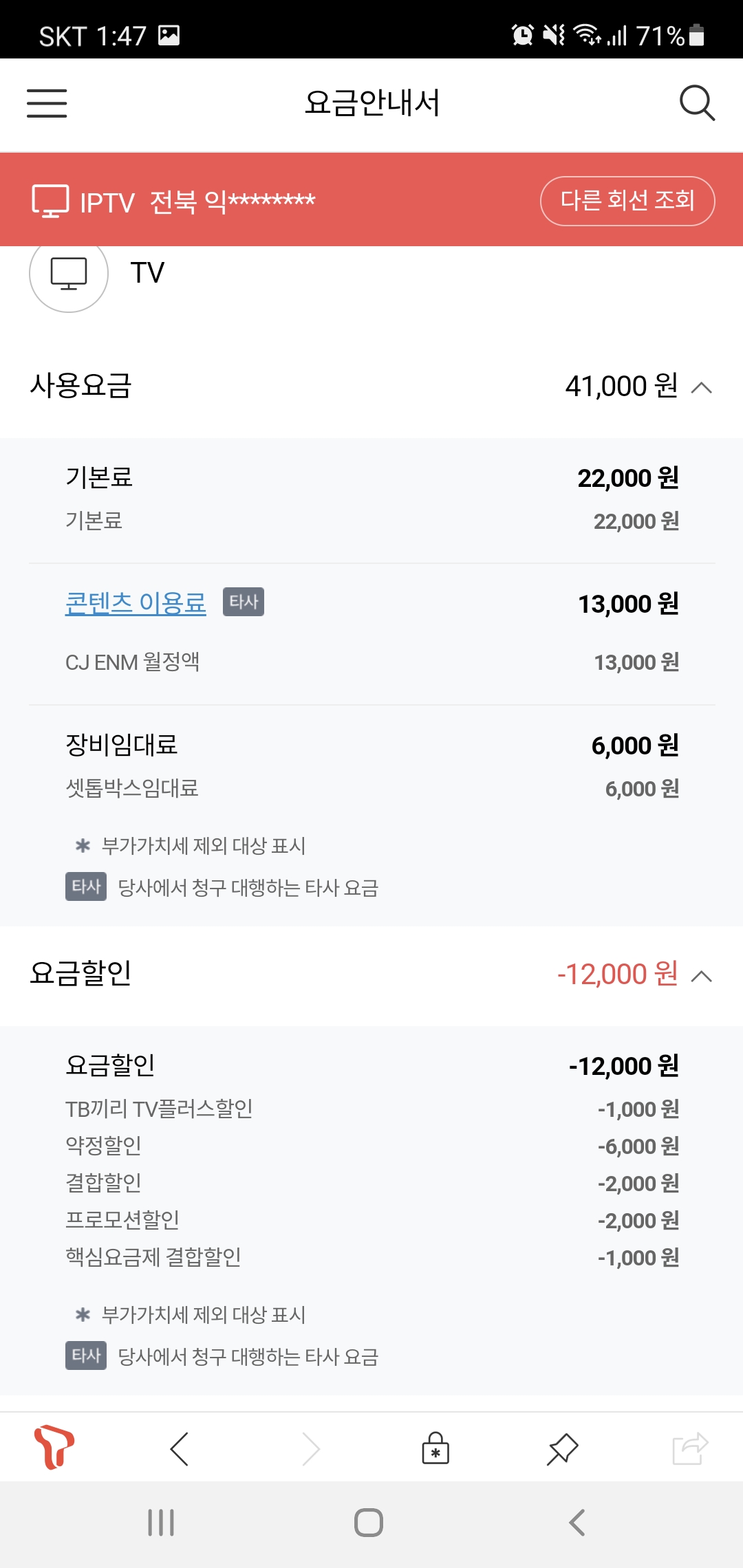Select the CJ ENM 월정액 row
Viewport: 743px width, 1568px height.
point(371,662)
